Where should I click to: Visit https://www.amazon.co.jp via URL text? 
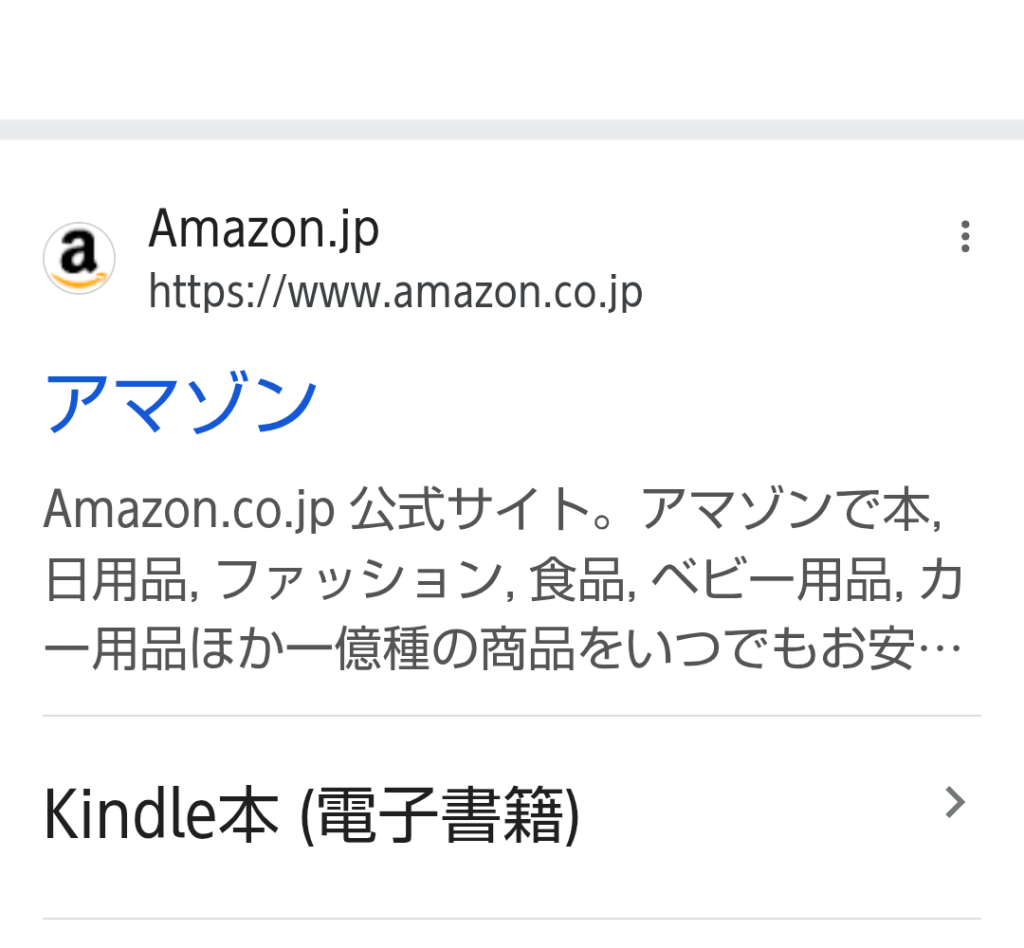click(396, 292)
